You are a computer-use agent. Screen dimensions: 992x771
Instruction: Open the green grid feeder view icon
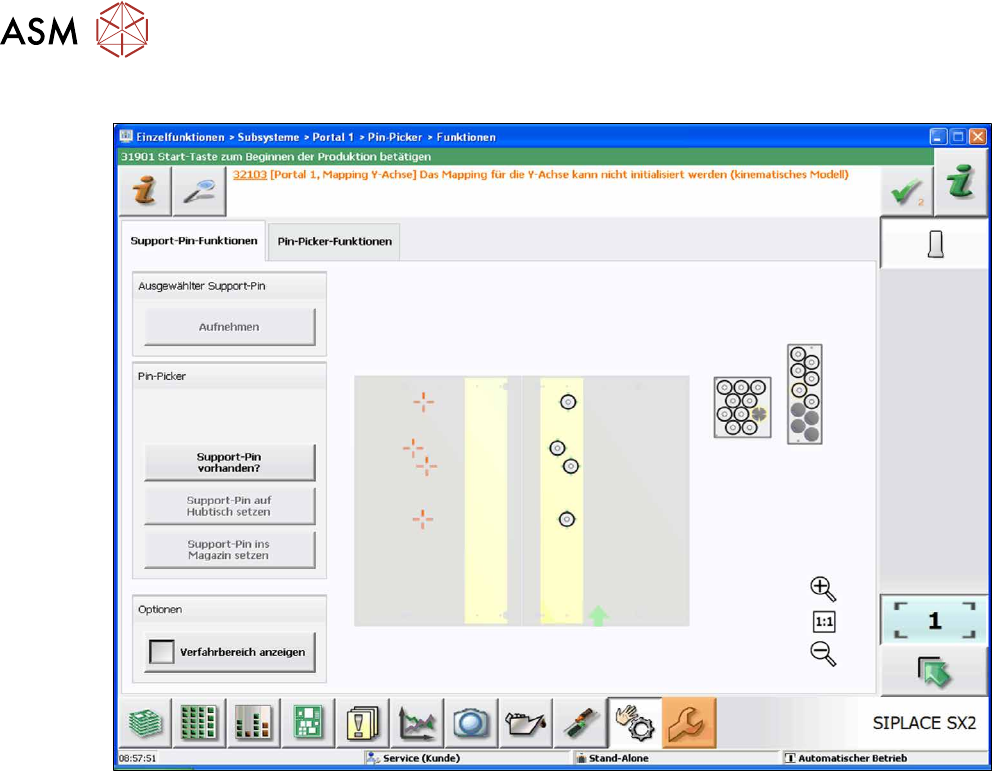pyautogui.click(x=199, y=723)
